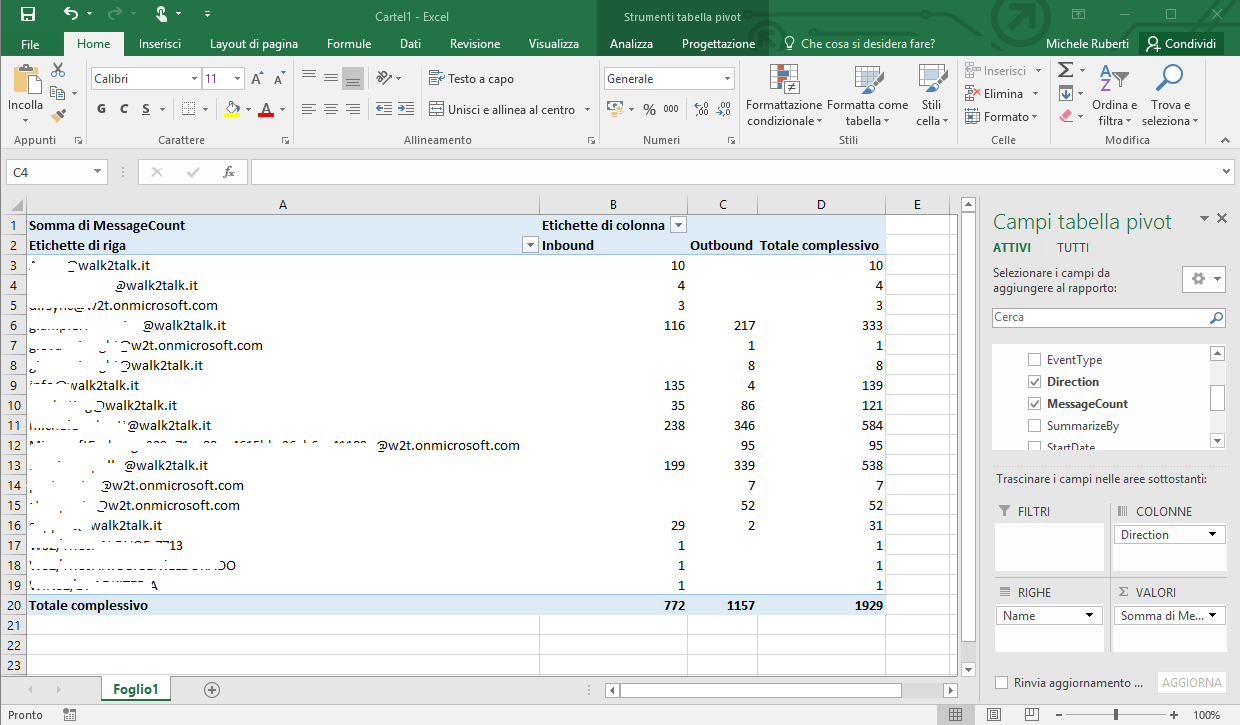Open the font size 11 dropdown
The width and height of the screenshot is (1240, 725).
(x=237, y=78)
